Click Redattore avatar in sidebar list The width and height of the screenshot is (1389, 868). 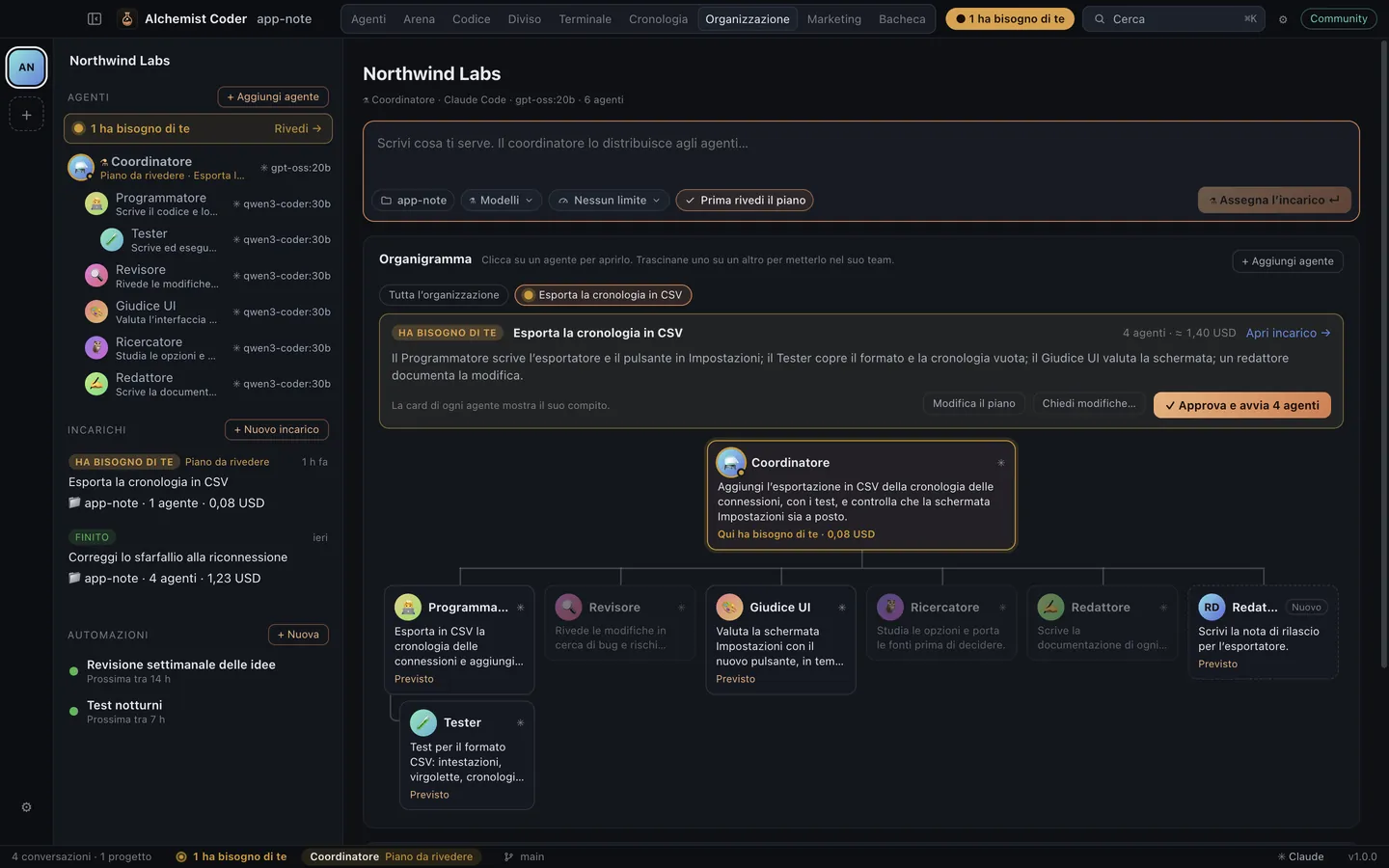(x=96, y=384)
